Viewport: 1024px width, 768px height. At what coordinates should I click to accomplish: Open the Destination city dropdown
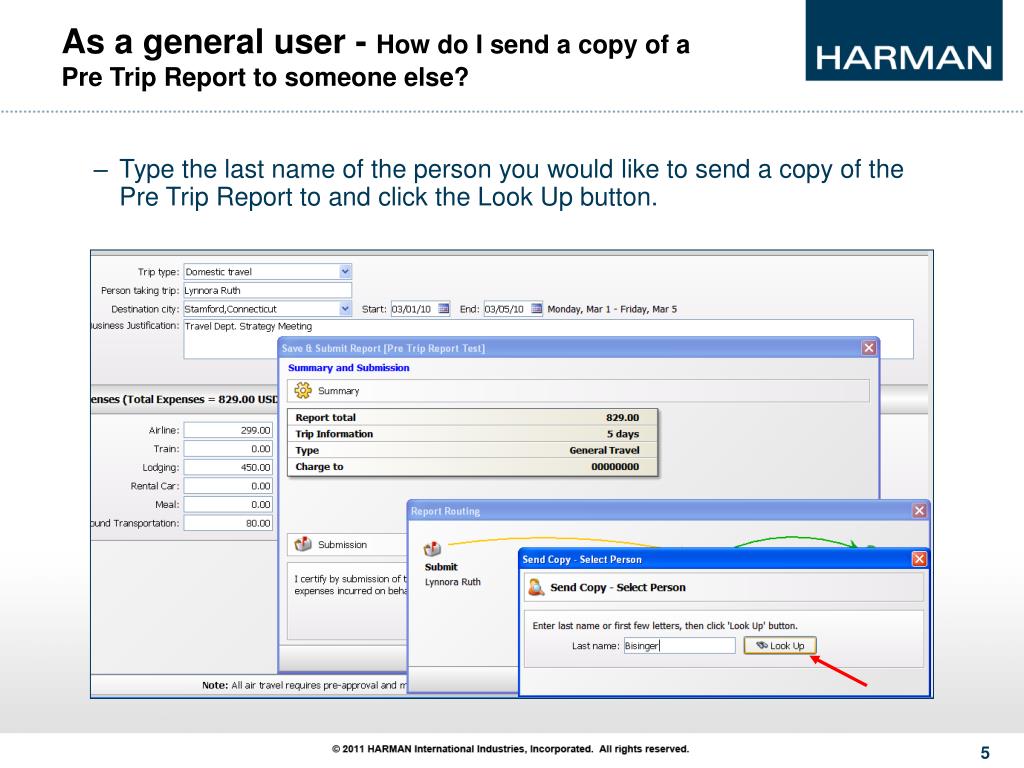345,309
